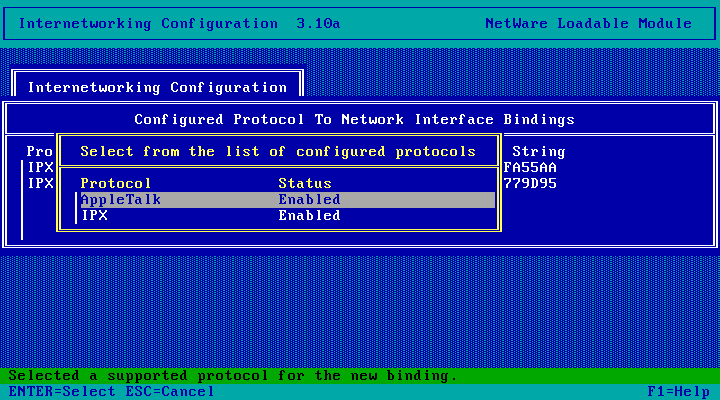Click the Enabled status next to IPX
The height and width of the screenshot is (400, 720).
[x=309, y=216]
